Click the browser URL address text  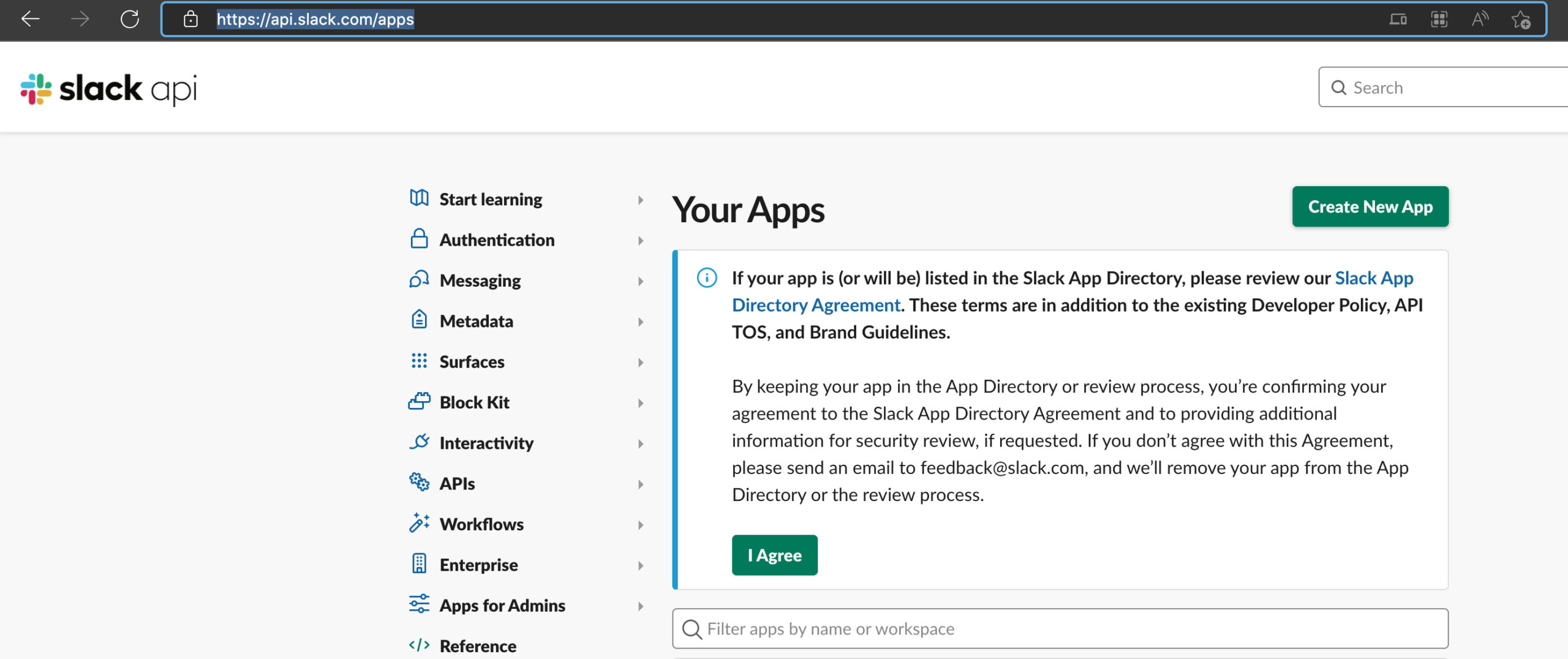click(315, 19)
